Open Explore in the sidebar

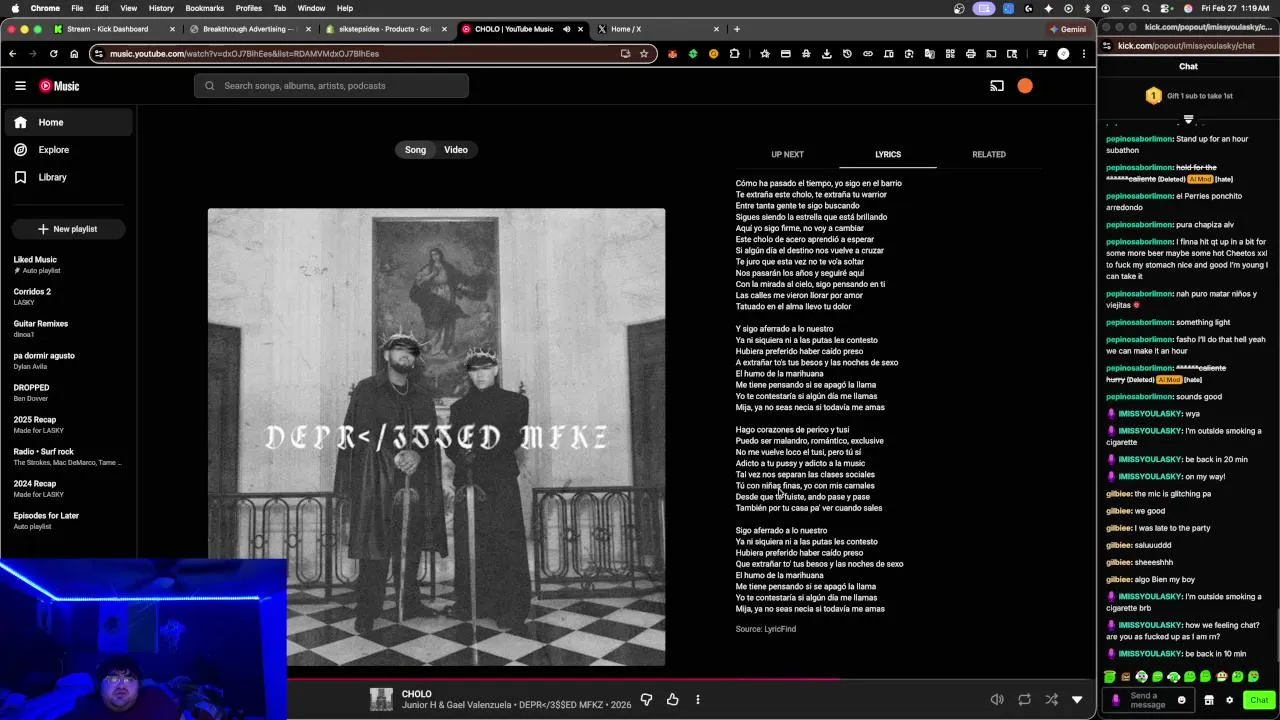69,150
